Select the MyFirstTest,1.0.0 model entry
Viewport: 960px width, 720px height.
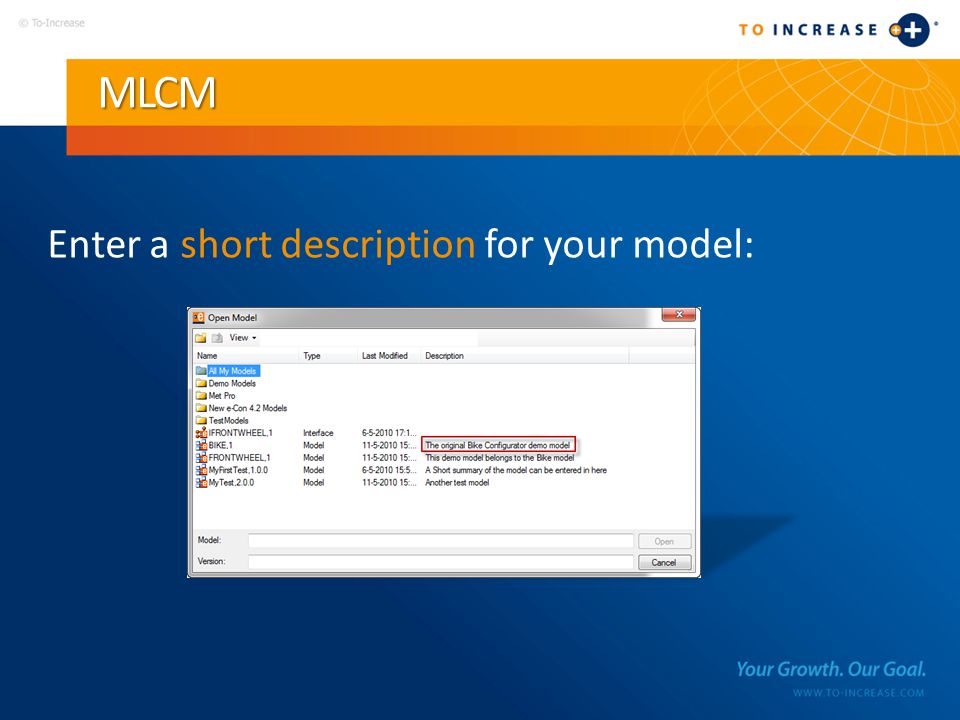point(238,470)
